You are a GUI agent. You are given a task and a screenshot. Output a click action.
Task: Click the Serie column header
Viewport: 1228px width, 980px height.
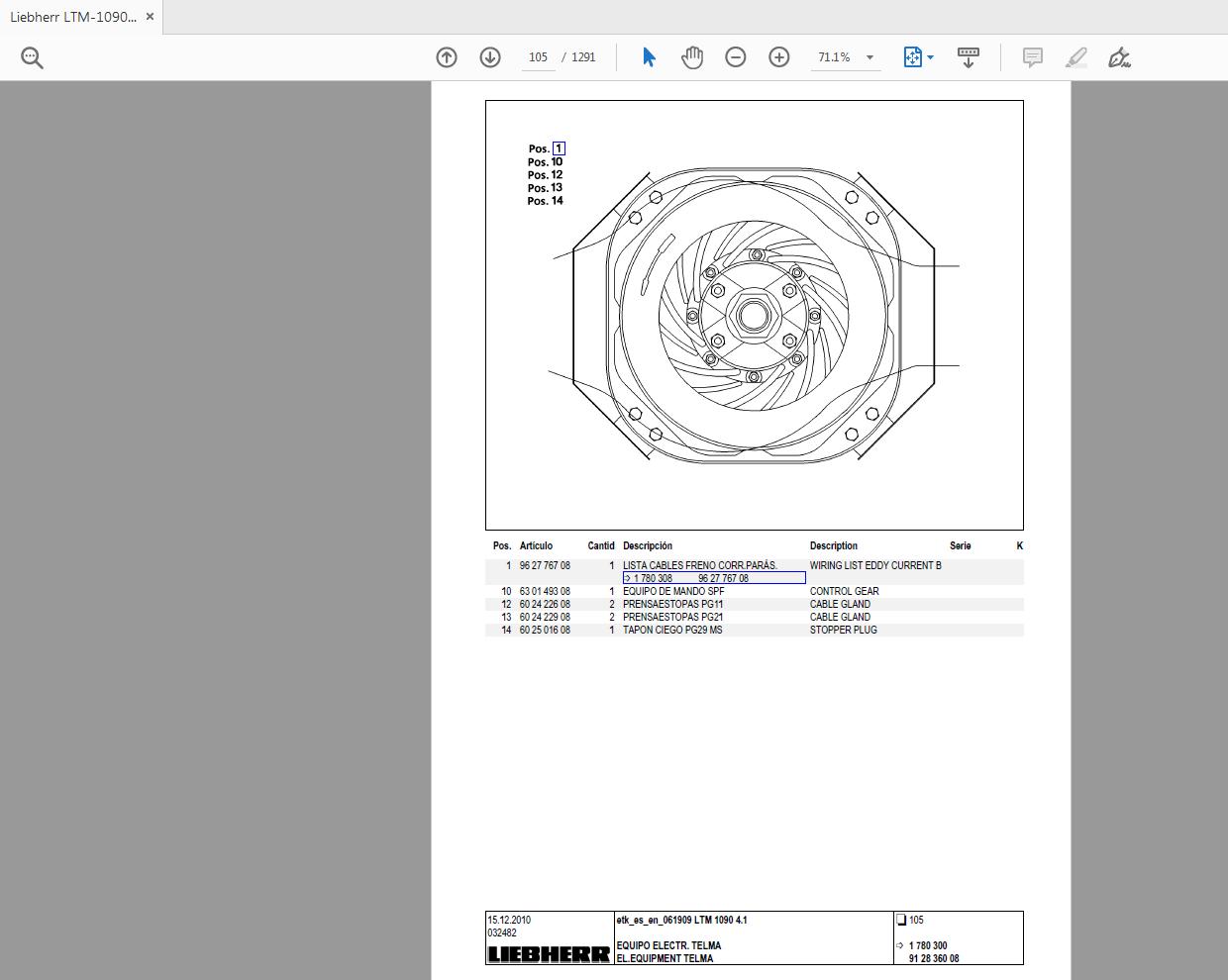pyautogui.click(x=961, y=545)
